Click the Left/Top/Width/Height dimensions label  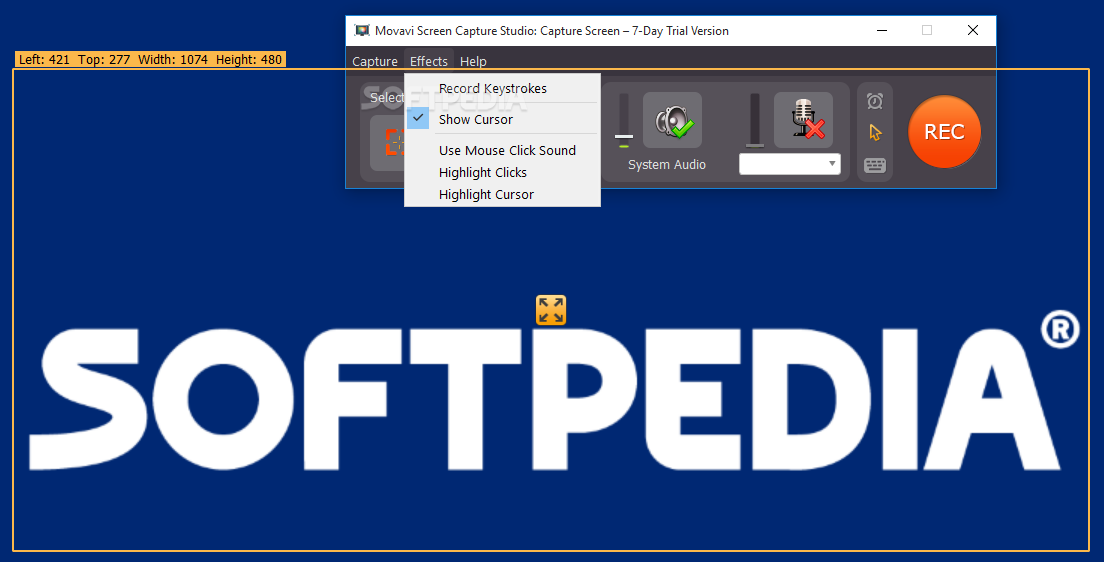click(150, 59)
